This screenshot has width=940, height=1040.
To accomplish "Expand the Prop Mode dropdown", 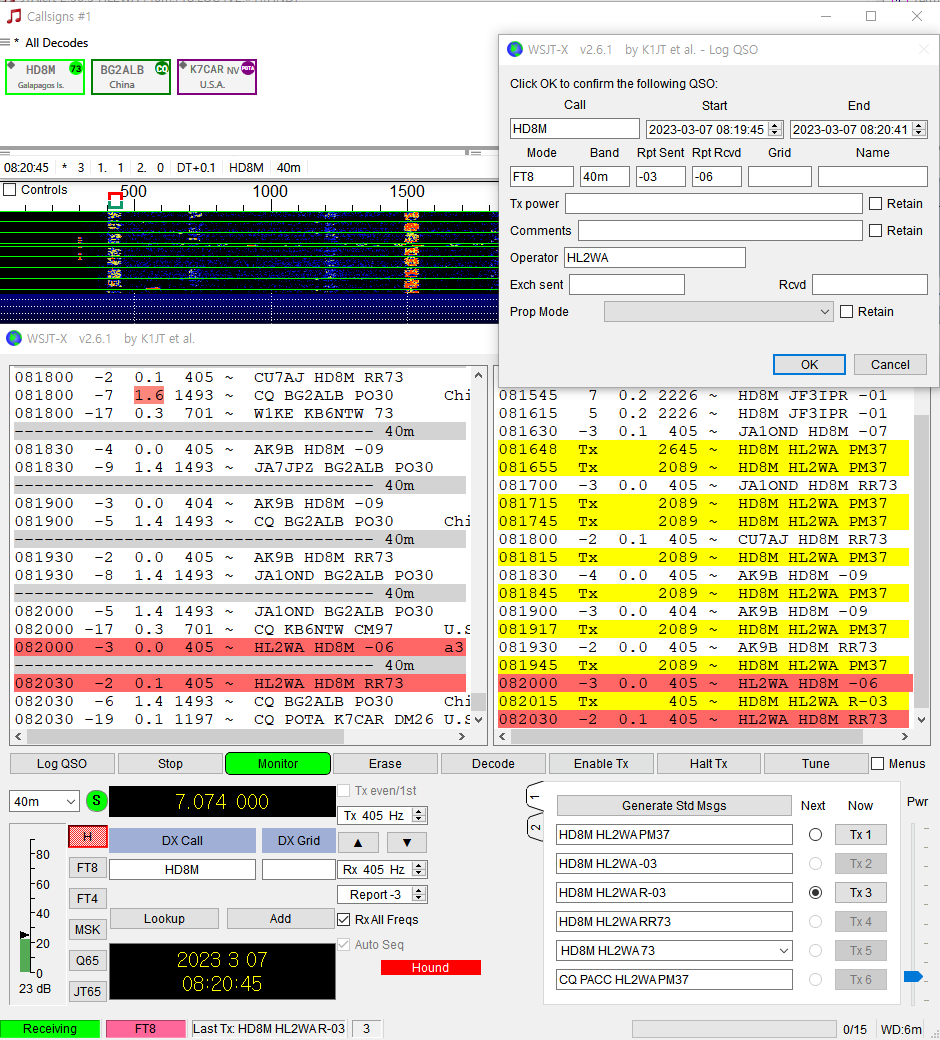I will pyautogui.click(x=718, y=312).
